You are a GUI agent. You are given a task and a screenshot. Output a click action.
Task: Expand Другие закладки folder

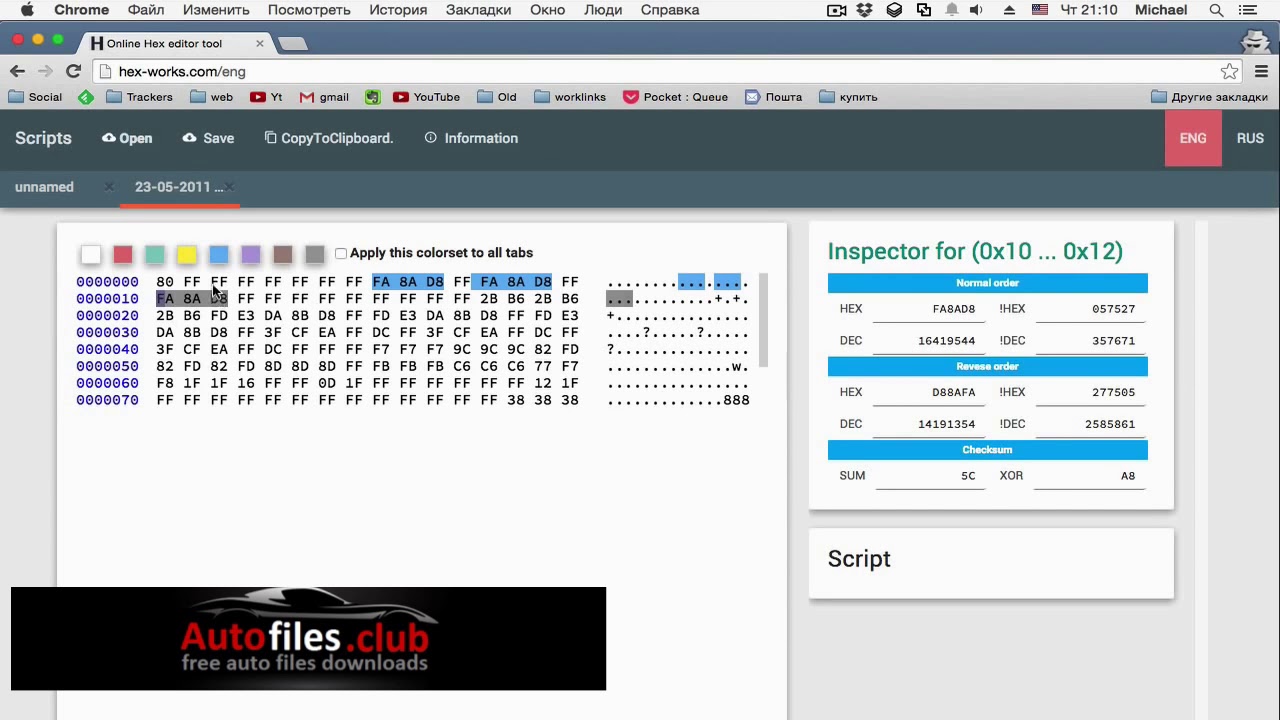(x=1209, y=97)
